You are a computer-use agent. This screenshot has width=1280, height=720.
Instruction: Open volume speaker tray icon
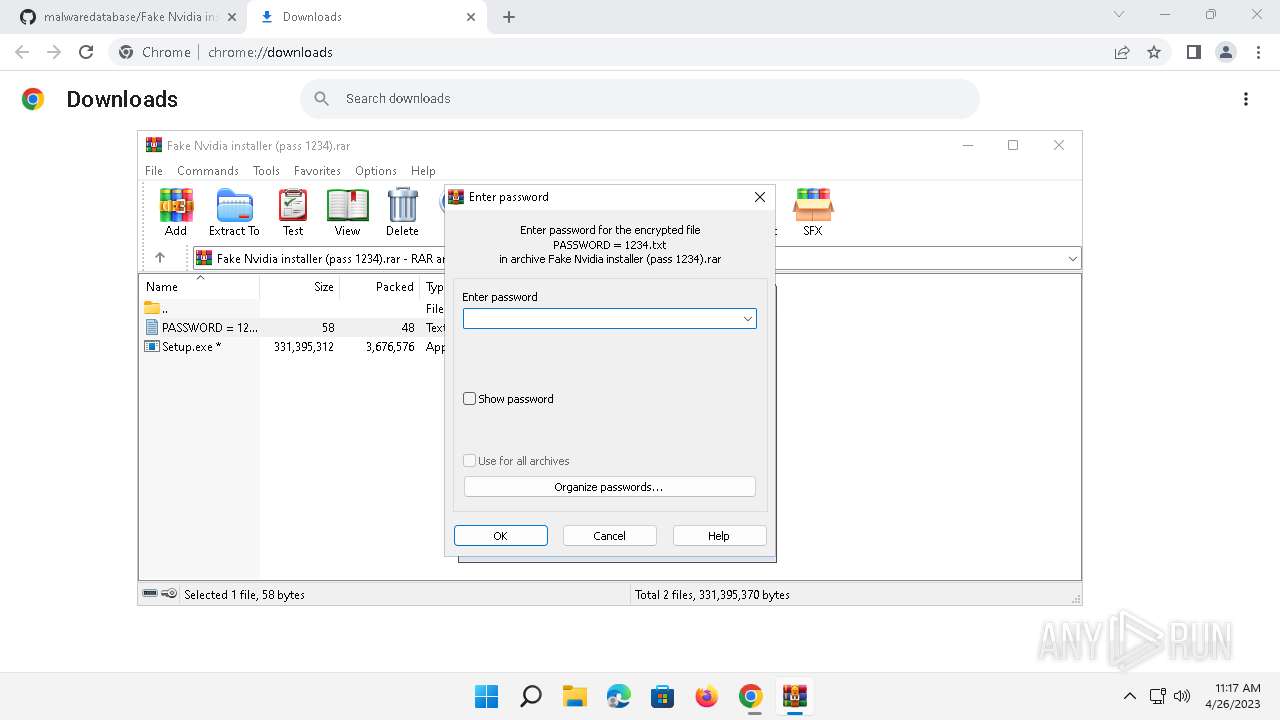1182,696
